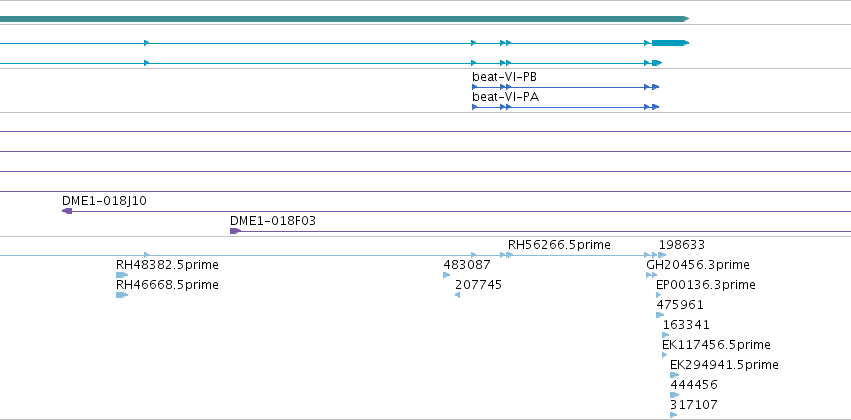Click the arrow glyph below 483087
This screenshot has width=851, height=420.
[447, 275]
